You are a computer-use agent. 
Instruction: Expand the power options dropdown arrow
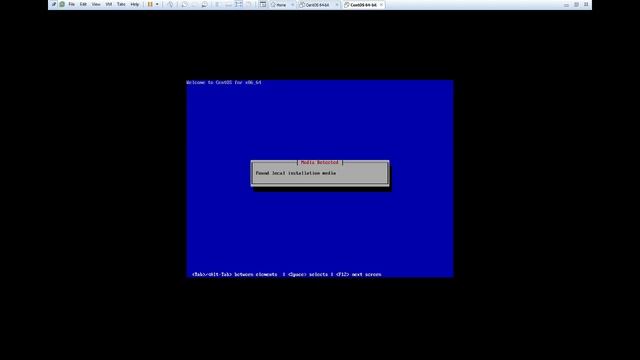tap(157, 4)
